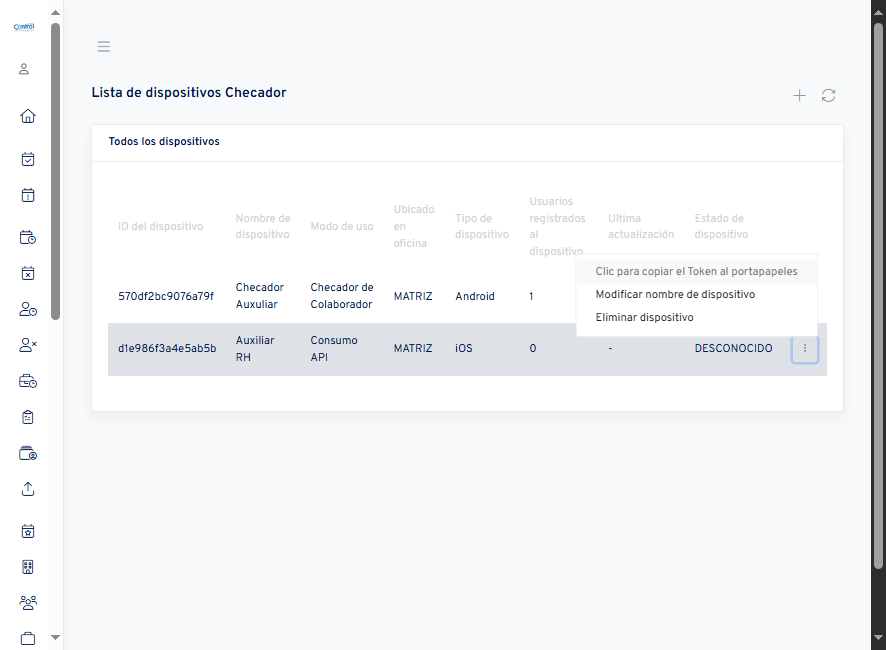Refresh the device list
This screenshot has height=650, width=886.
pyautogui.click(x=828, y=96)
